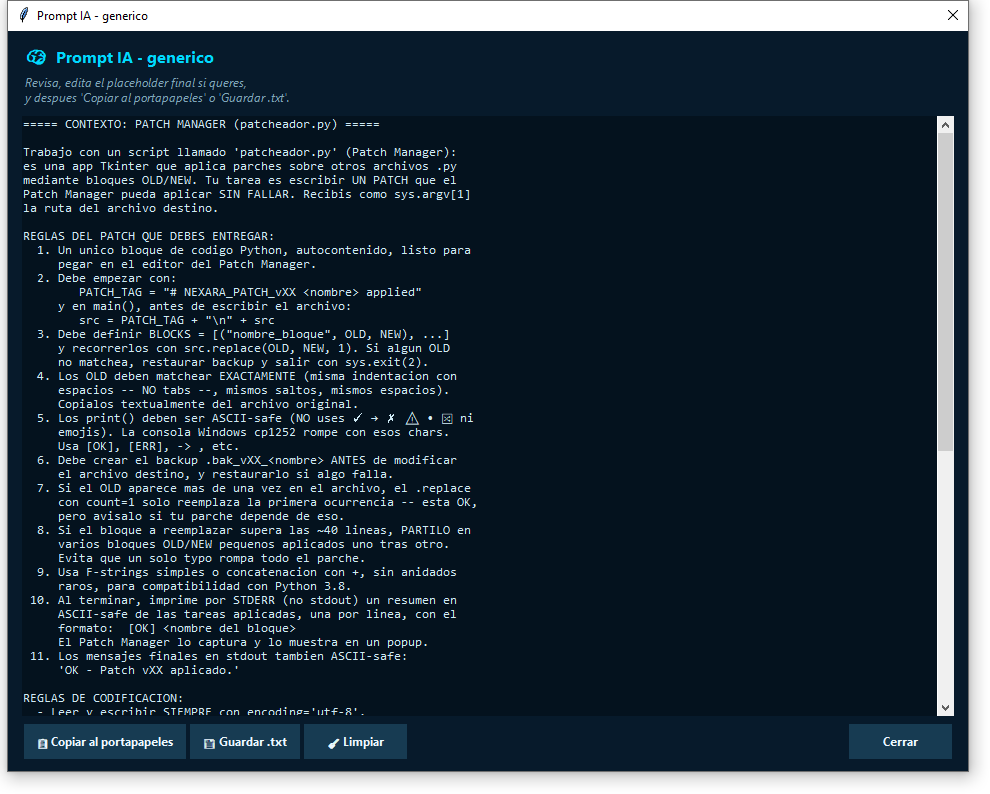The height and width of the screenshot is (794, 990).
Task: Clear the text with the Limpiar button
Action: coord(355,742)
